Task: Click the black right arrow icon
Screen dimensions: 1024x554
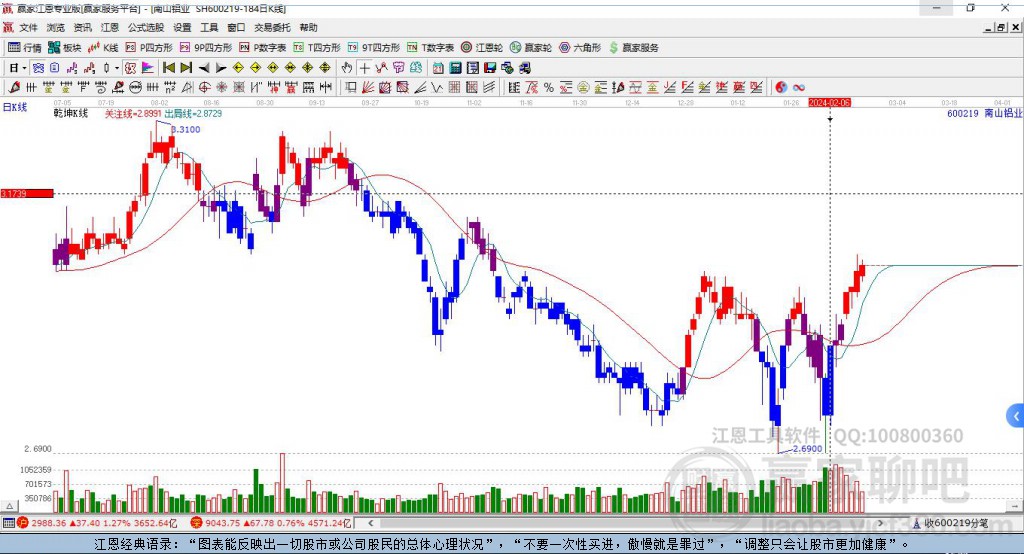Action: (221, 68)
